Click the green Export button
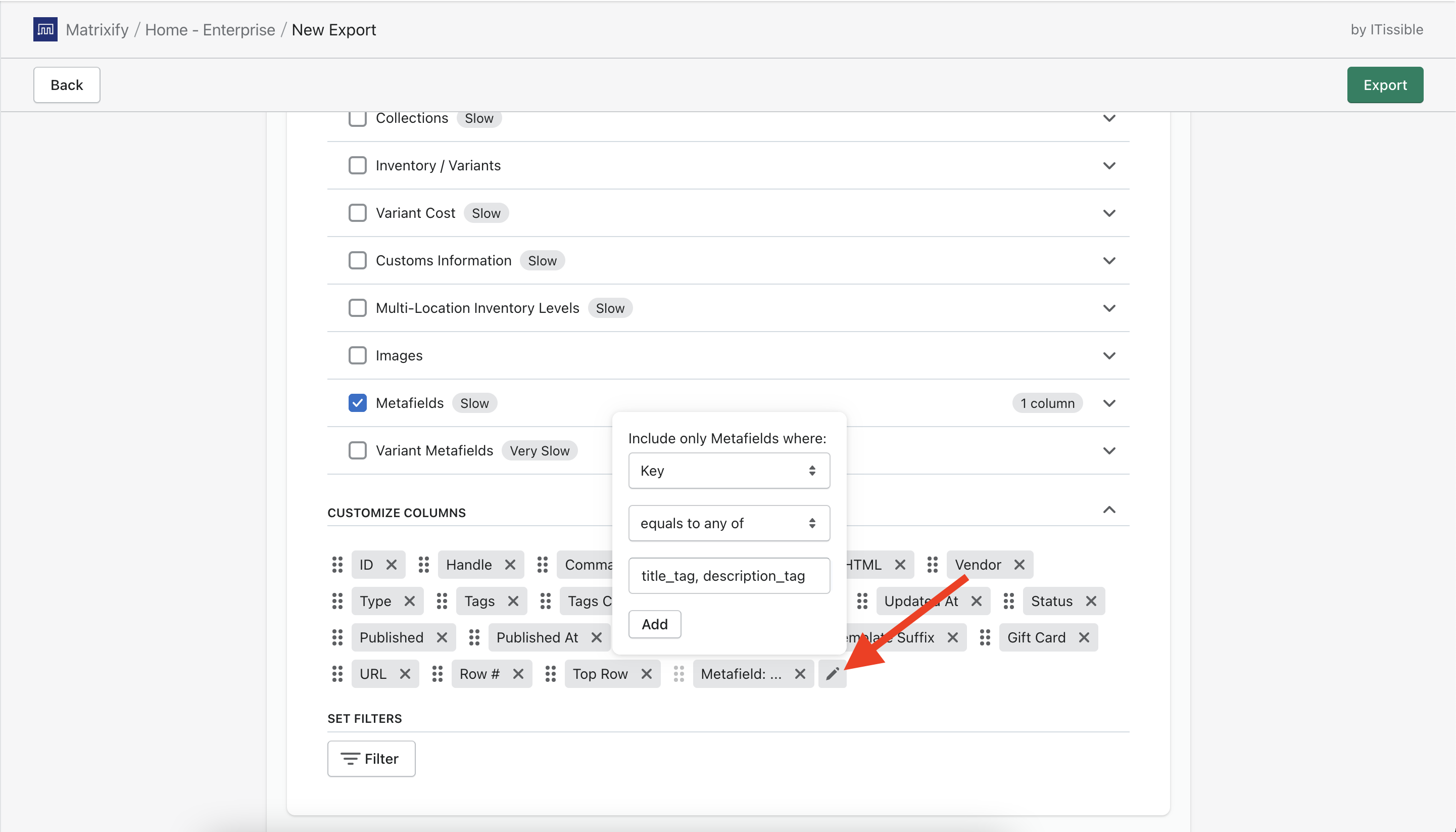 (1385, 85)
